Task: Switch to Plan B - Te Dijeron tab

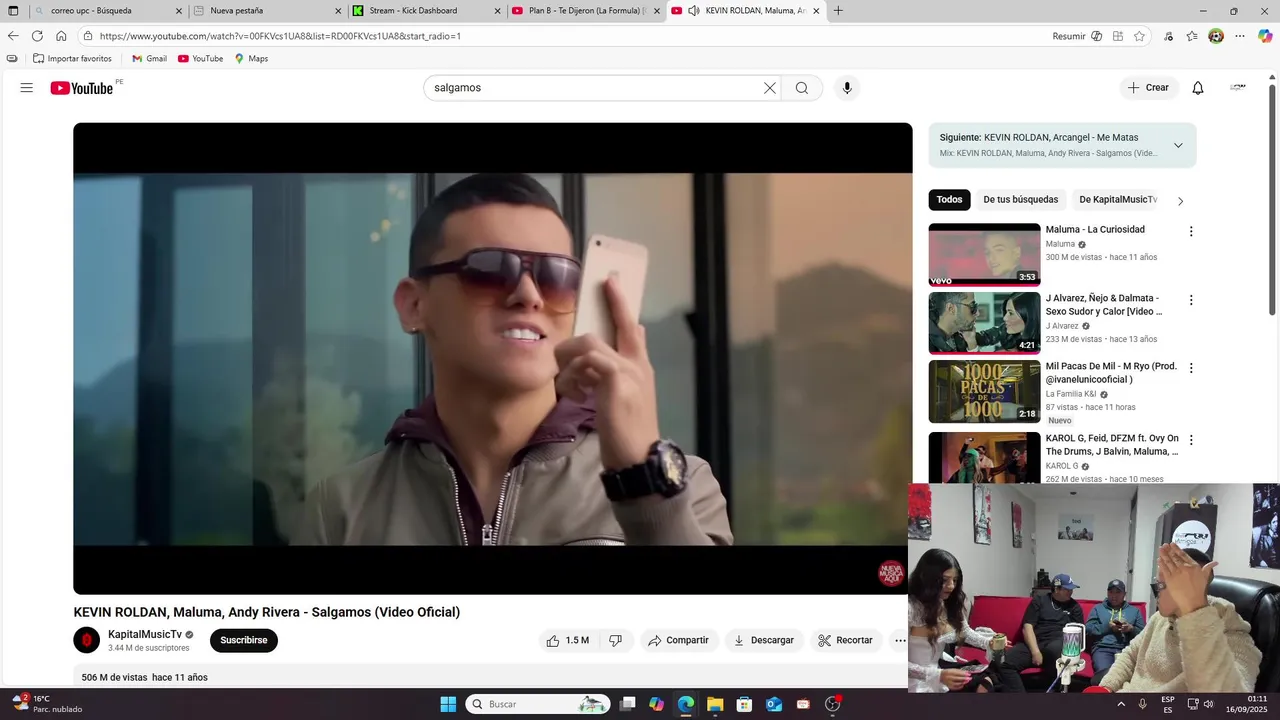Action: pos(586,11)
